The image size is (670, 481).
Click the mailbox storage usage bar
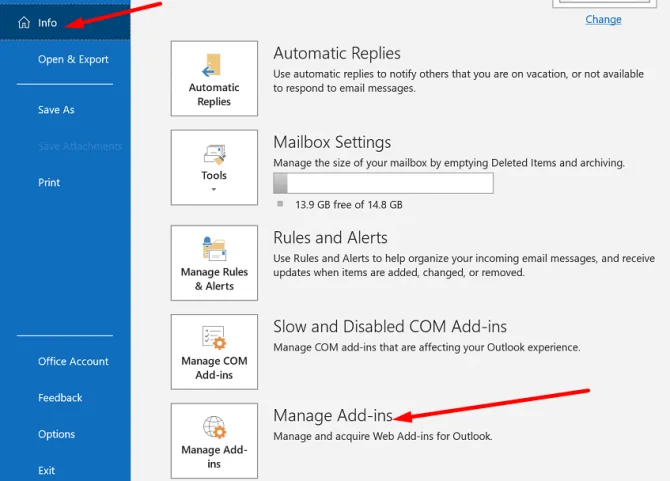[383, 183]
